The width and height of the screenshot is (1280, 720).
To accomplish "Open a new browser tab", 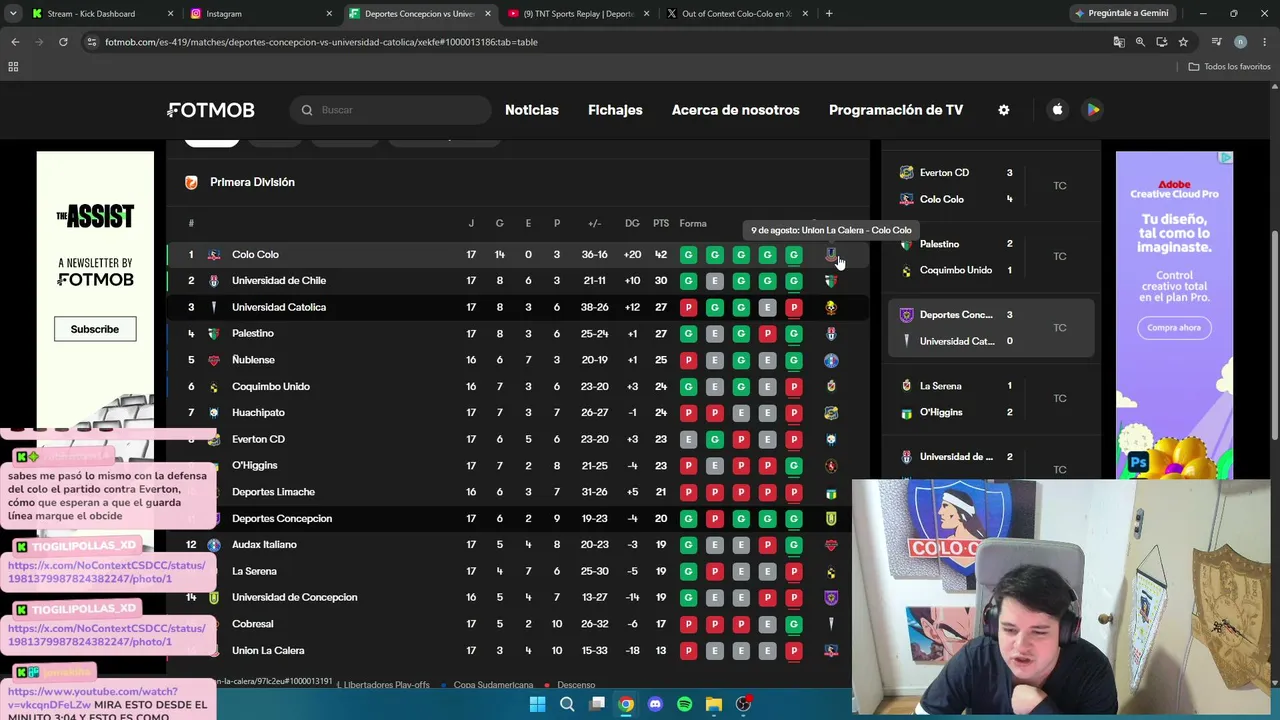I will tap(829, 14).
